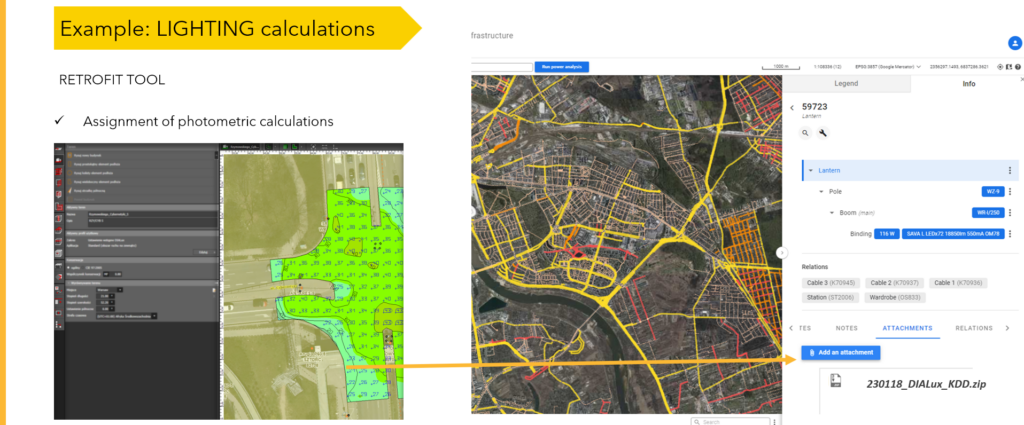The width and height of the screenshot is (1024, 425).
Task: Open the three-dot menu on Pole row
Action: tap(1010, 191)
